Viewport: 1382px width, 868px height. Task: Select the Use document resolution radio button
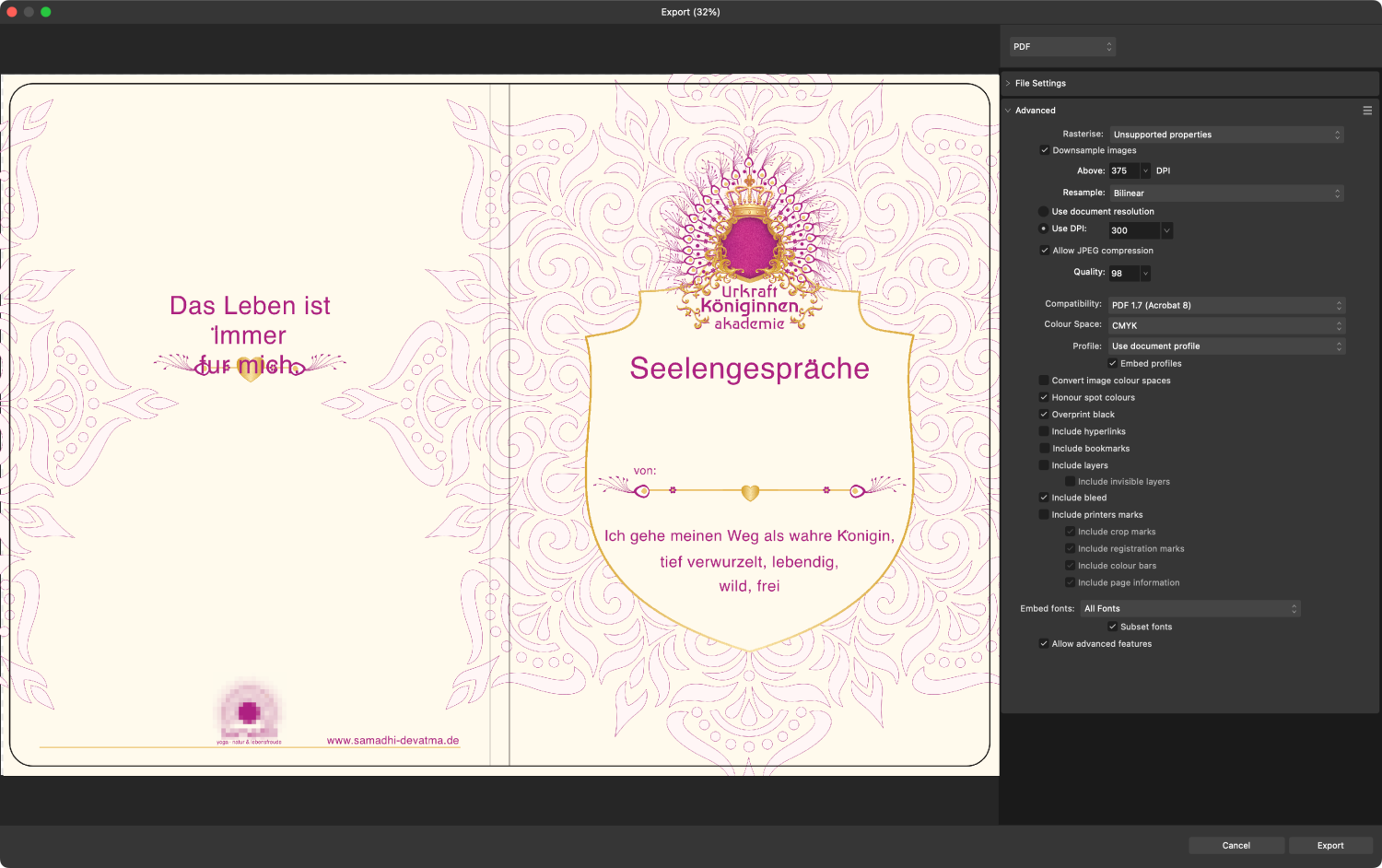(x=1043, y=212)
